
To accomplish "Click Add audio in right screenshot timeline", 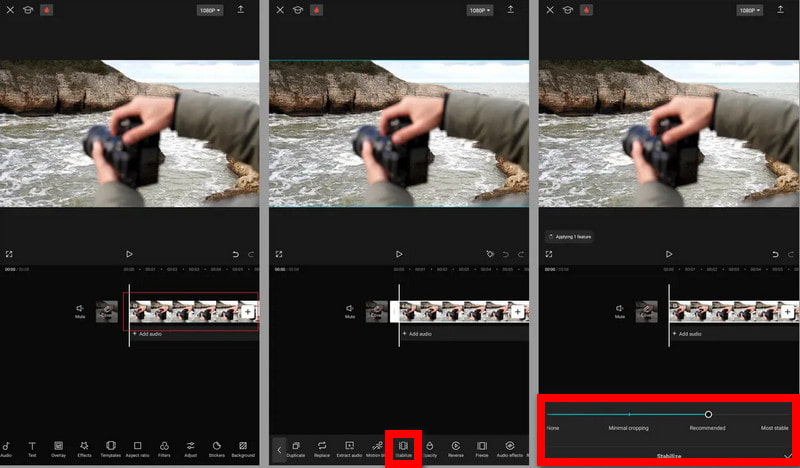I will pos(687,334).
